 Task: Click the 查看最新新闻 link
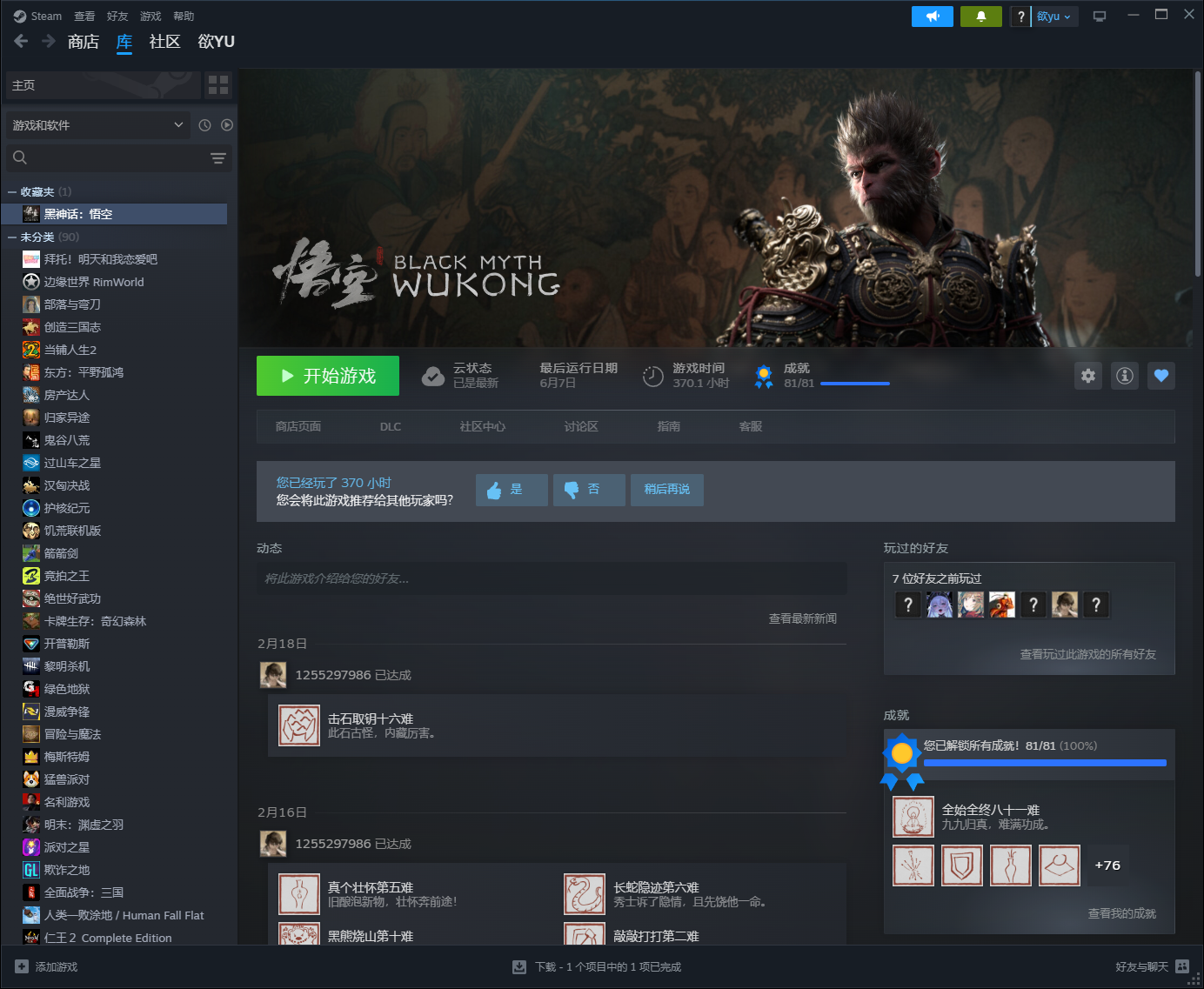[x=803, y=618]
